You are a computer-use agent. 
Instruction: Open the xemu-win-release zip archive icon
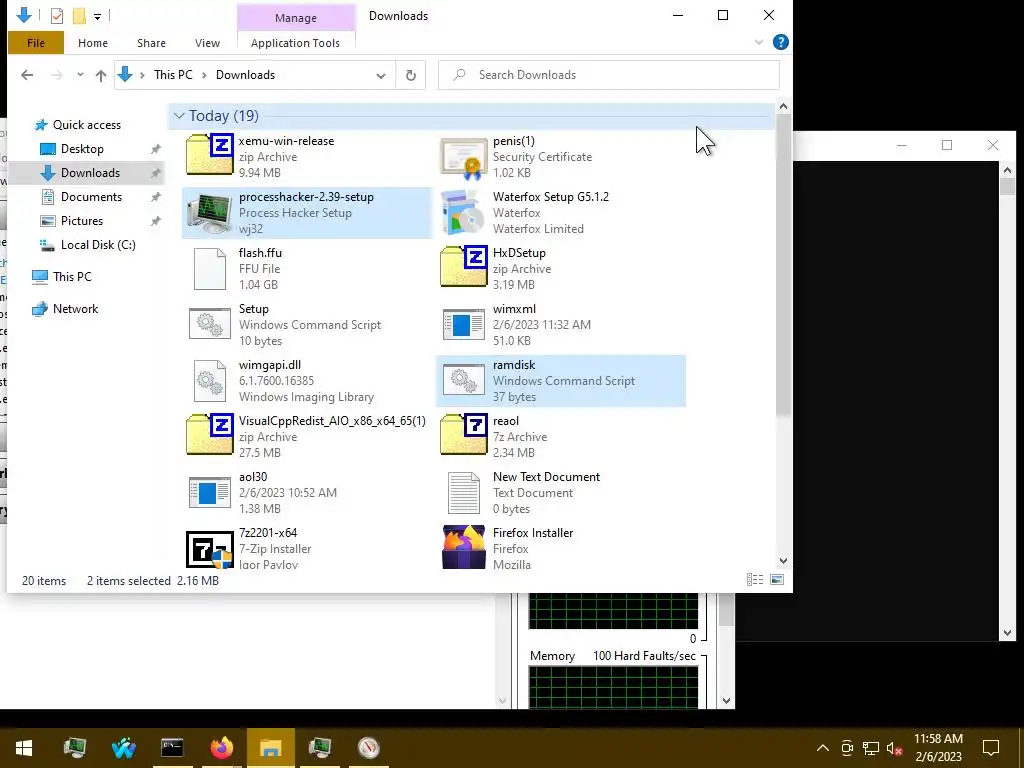[210, 155]
